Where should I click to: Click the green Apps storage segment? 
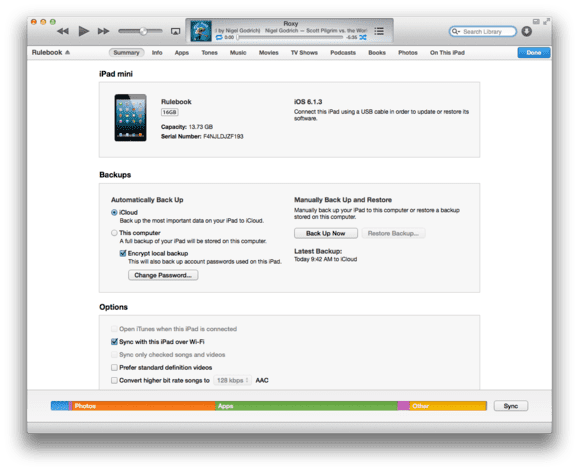pyautogui.click(x=306, y=406)
